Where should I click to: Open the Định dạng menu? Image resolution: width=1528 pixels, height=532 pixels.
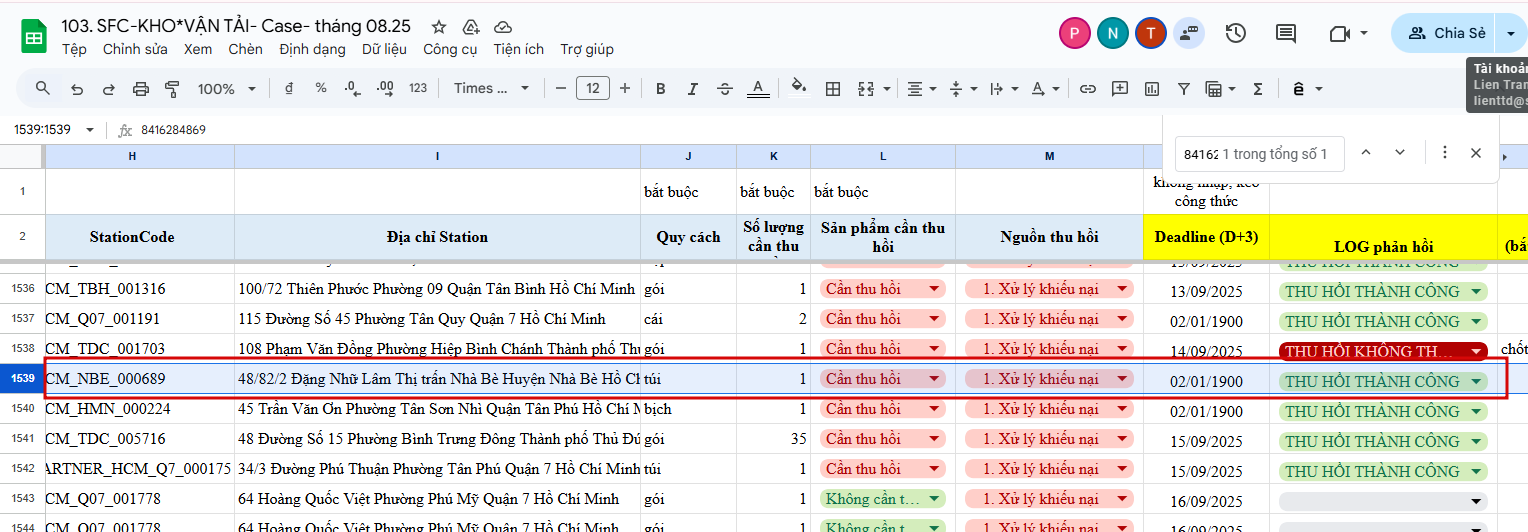click(313, 49)
